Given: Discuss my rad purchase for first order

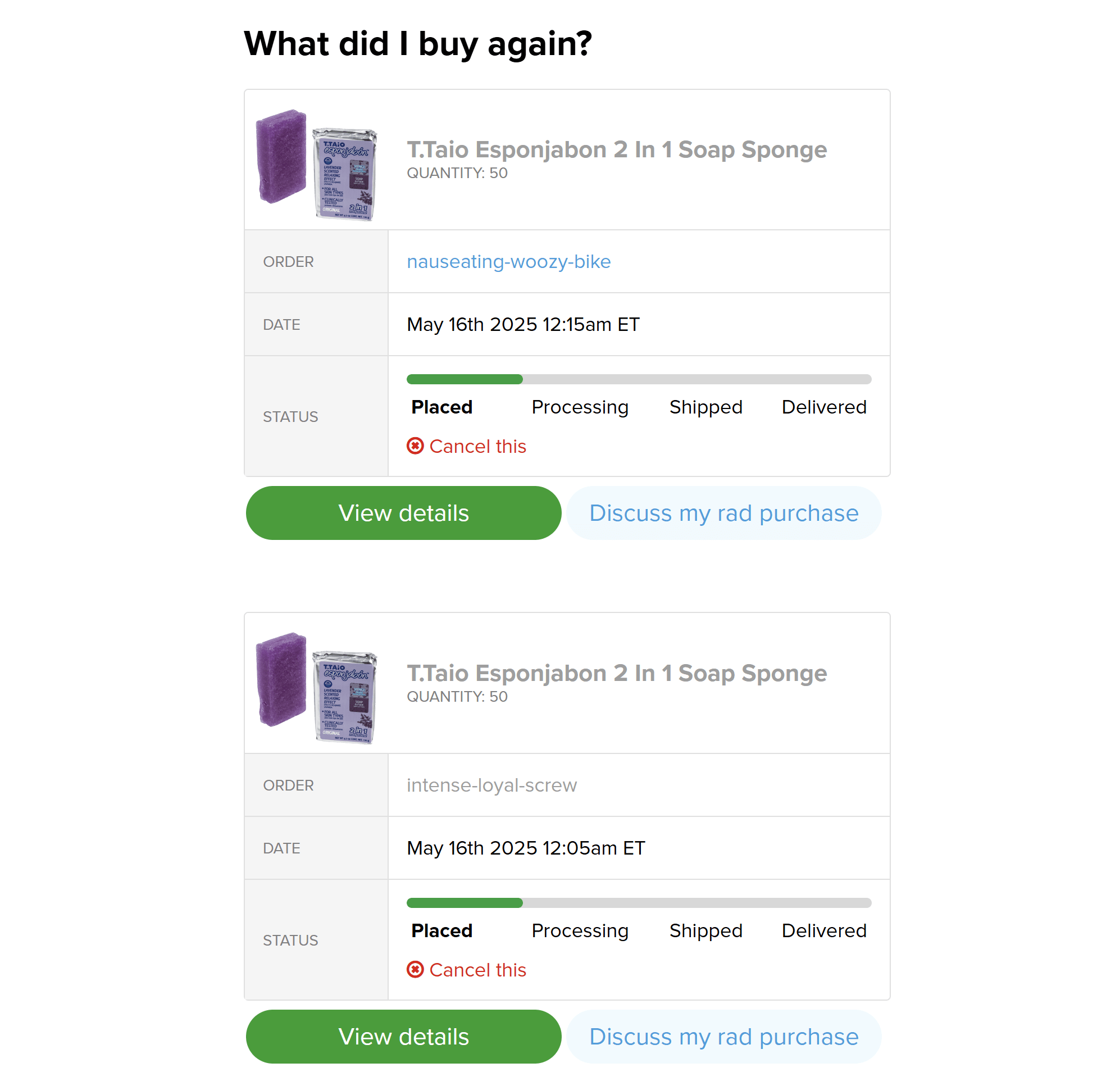Looking at the screenshot, I should (x=723, y=513).
